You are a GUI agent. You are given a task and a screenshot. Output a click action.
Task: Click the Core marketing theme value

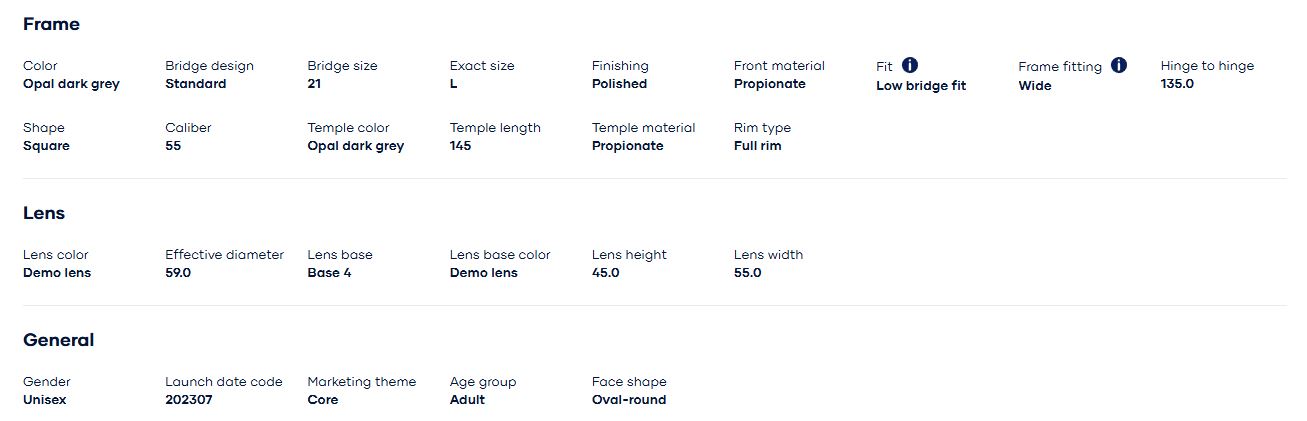(322, 400)
